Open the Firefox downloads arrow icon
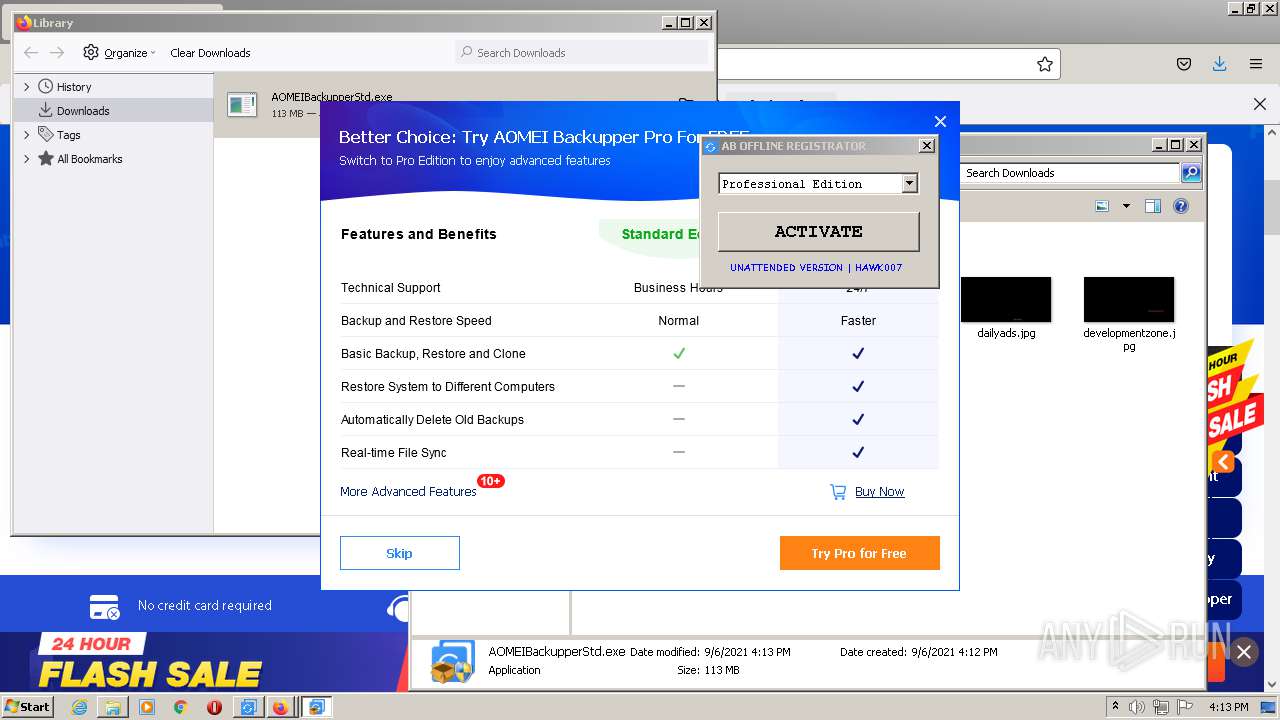The width and height of the screenshot is (1280, 720). pos(1219,64)
